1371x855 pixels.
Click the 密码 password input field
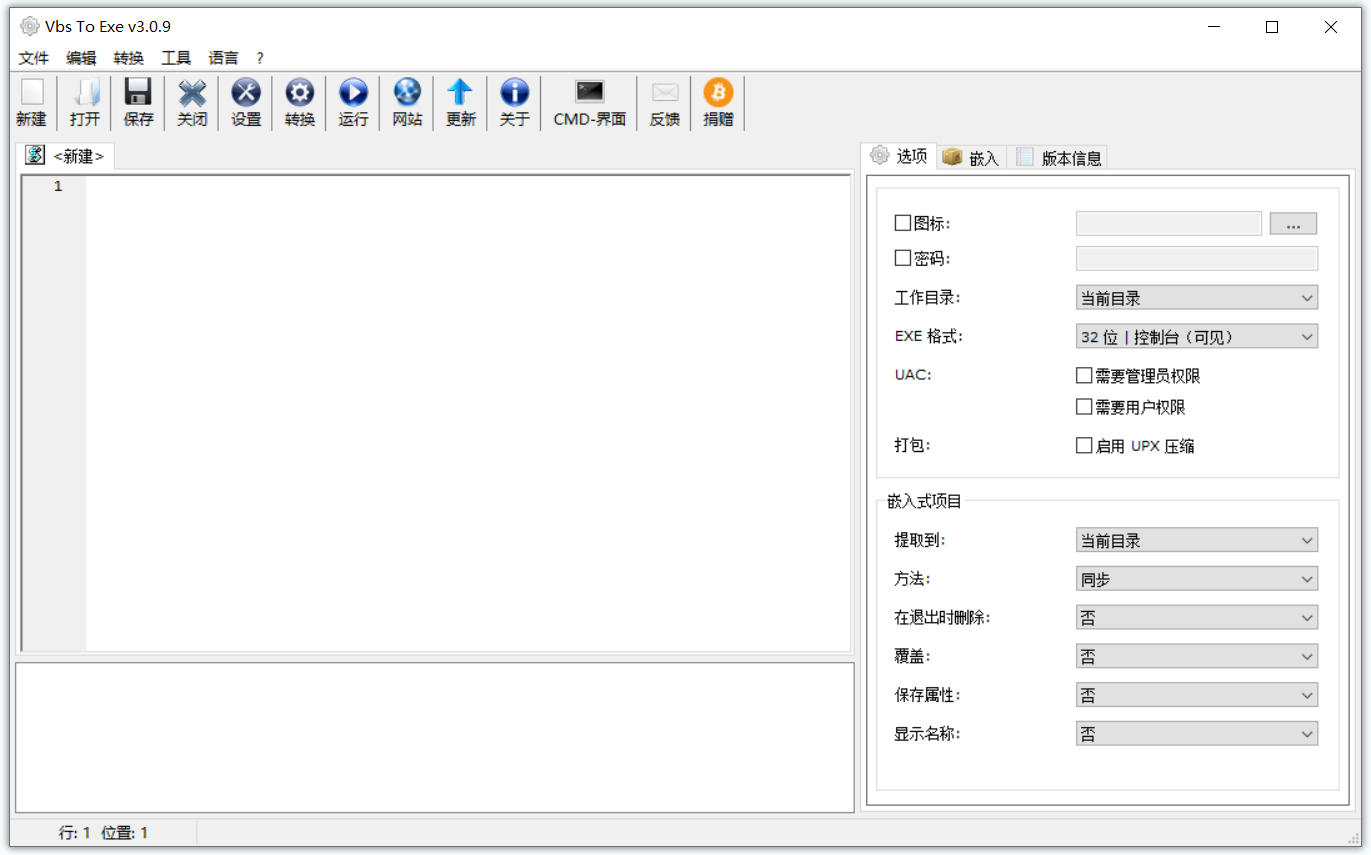click(1197, 258)
